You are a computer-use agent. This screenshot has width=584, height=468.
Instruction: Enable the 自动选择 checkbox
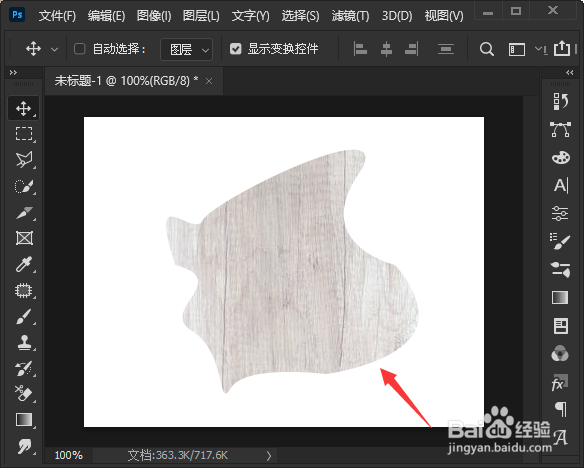[x=79, y=49]
